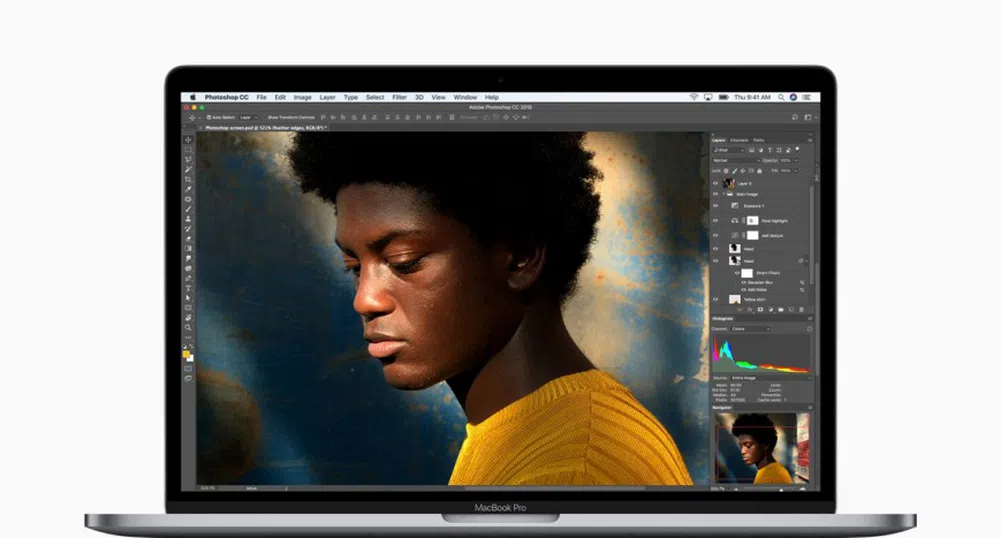
Task: Open the Layers panel options menu
Action: coord(809,140)
